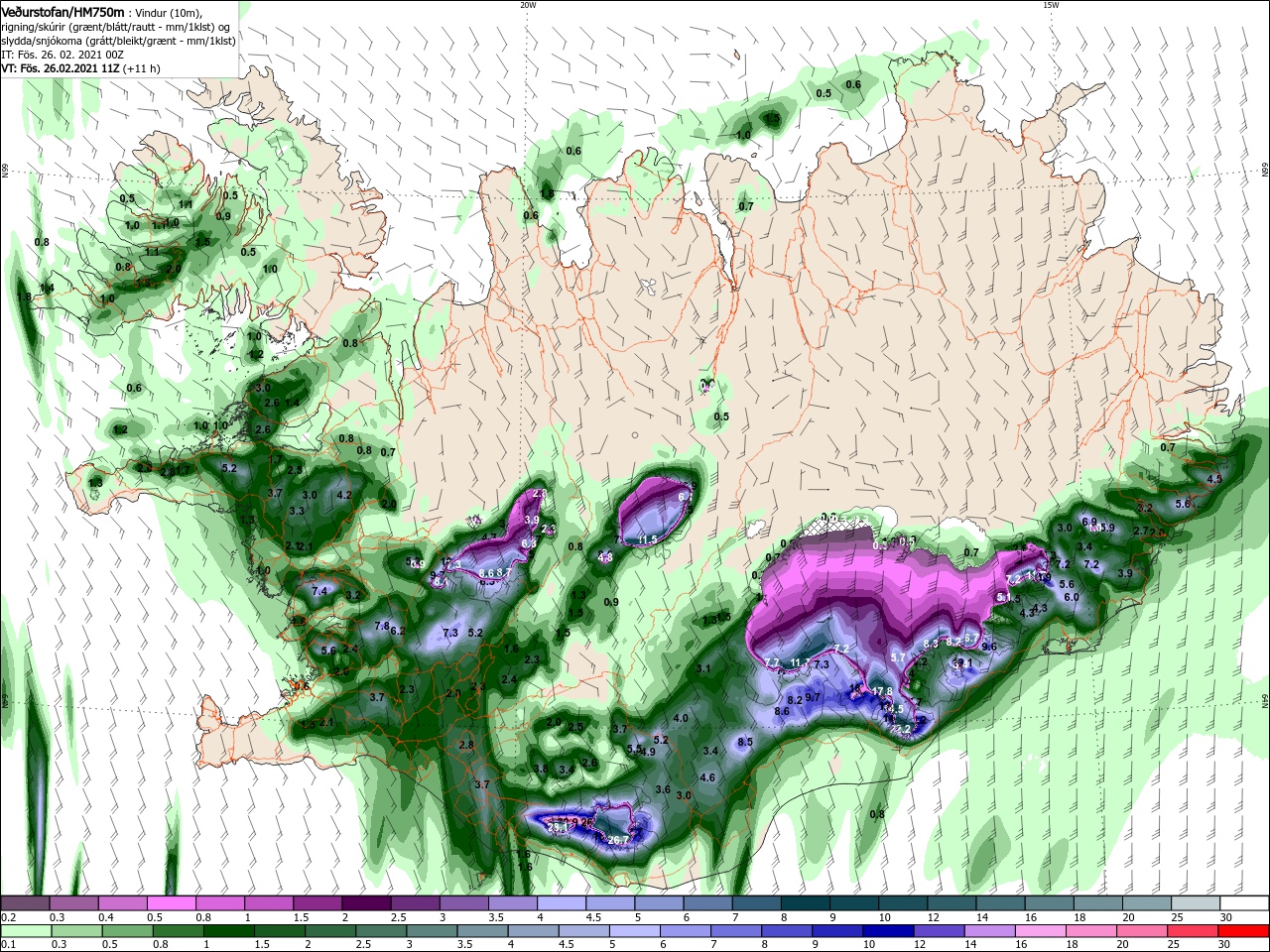The height and width of the screenshot is (952, 1270).
Task: Select the bright pink 0.5 swatch, top legend row
Action: coord(171,902)
